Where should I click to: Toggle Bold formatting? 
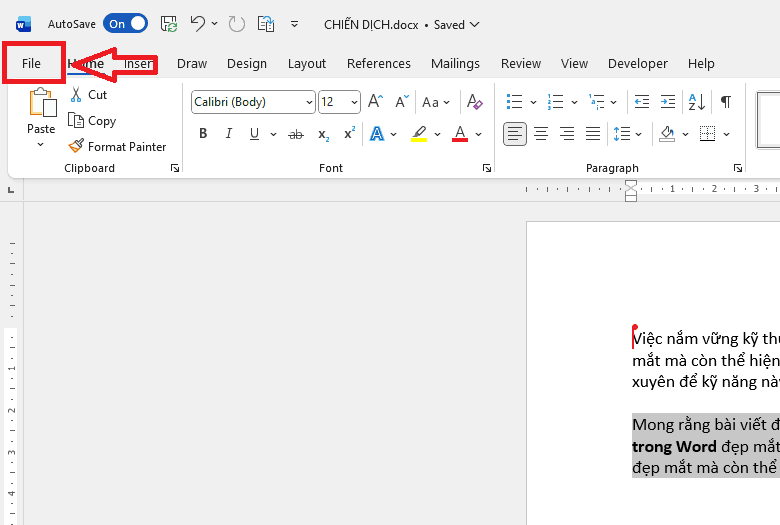point(203,134)
